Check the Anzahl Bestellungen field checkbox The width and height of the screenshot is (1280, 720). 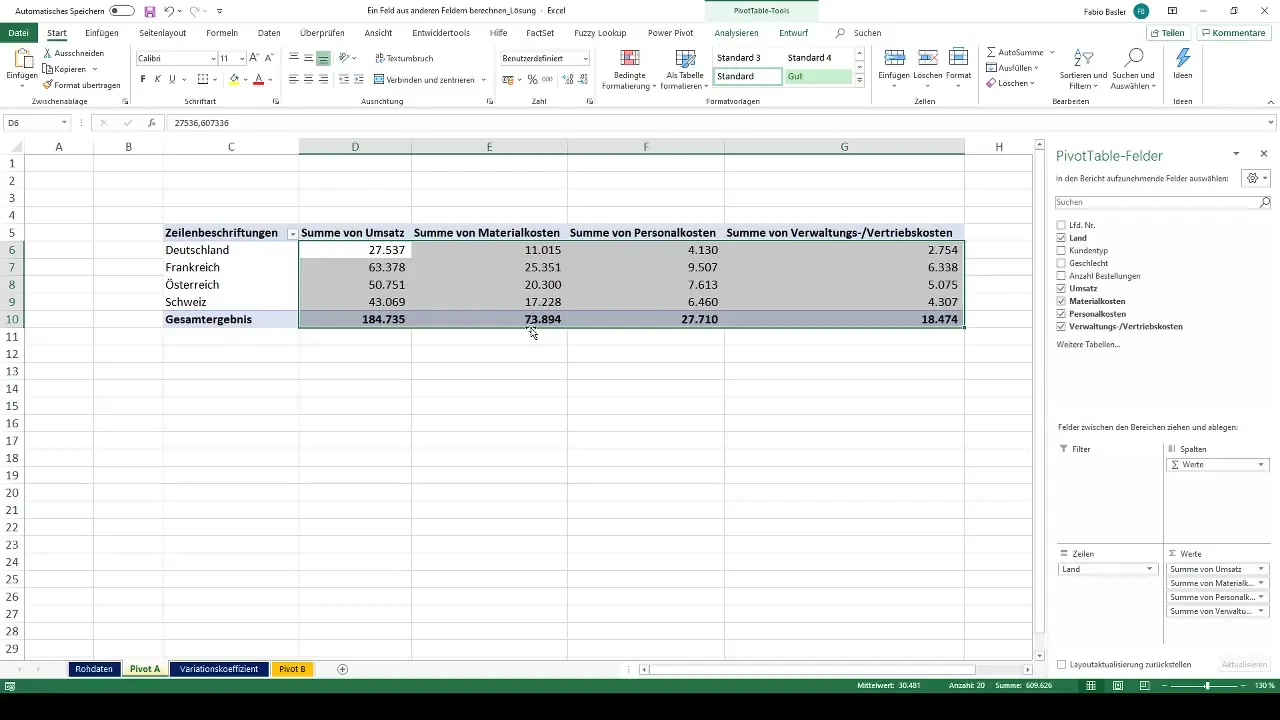pos(1062,276)
